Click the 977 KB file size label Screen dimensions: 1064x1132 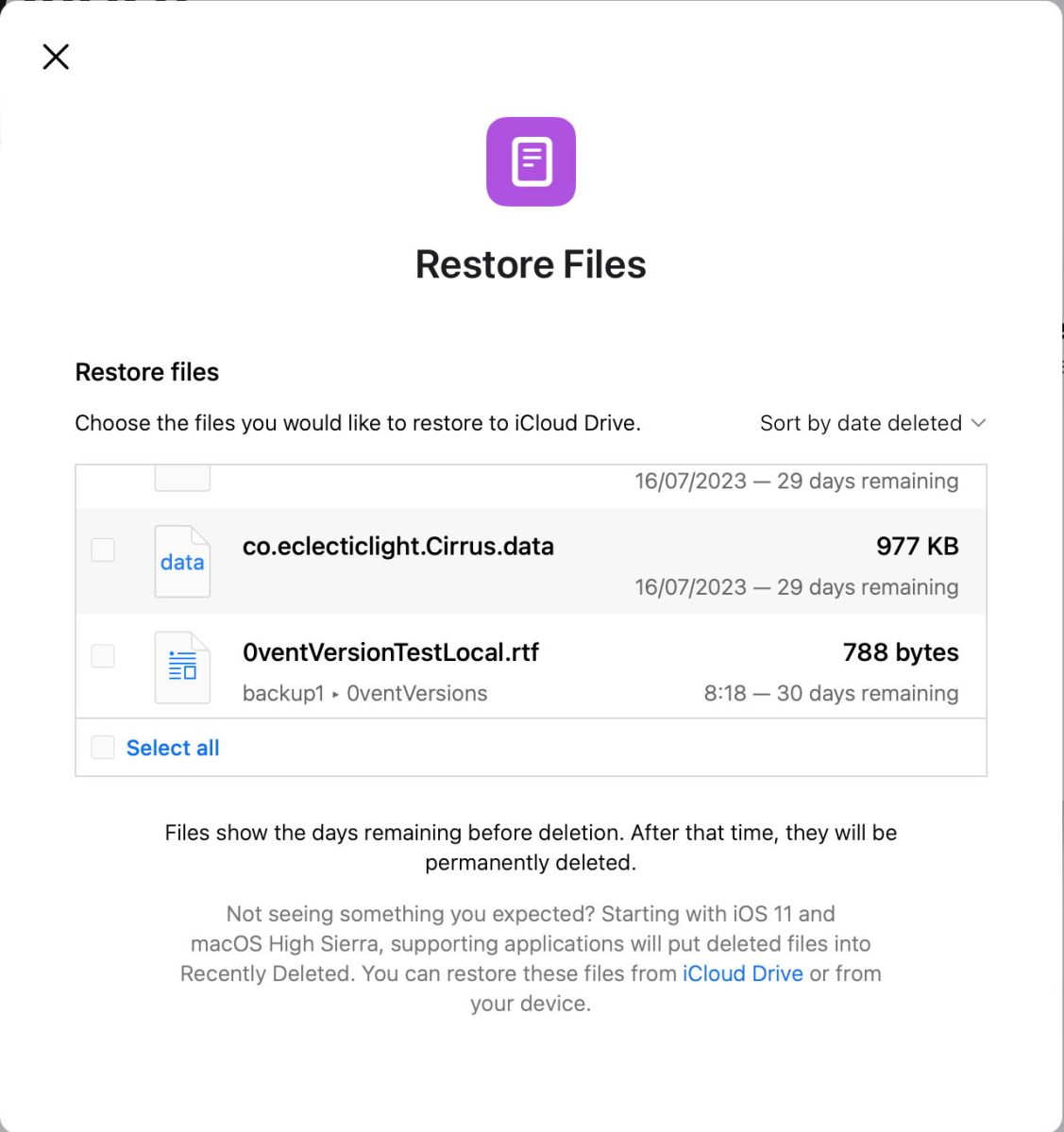pyautogui.click(x=917, y=546)
